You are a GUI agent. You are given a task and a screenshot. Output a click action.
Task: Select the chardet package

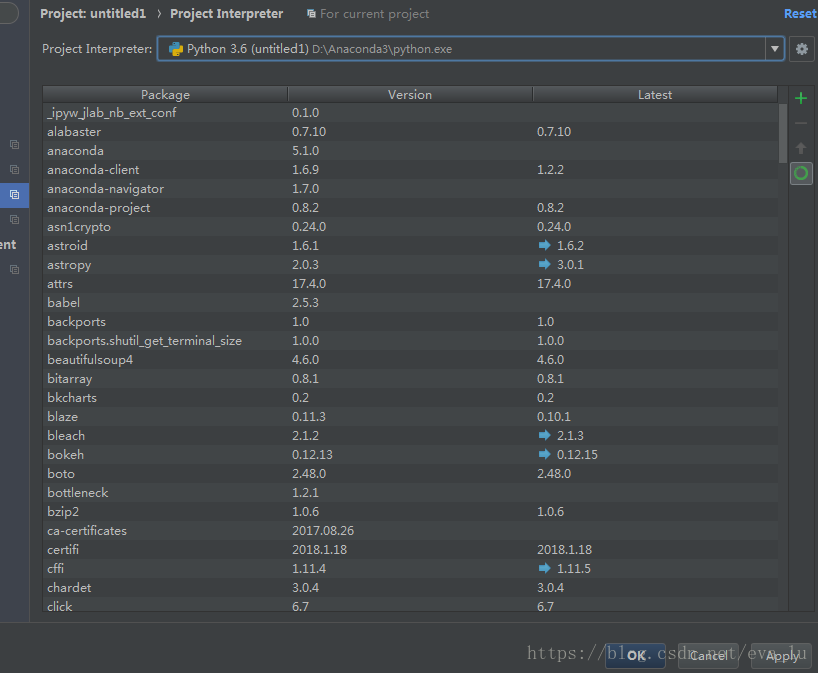pos(69,588)
